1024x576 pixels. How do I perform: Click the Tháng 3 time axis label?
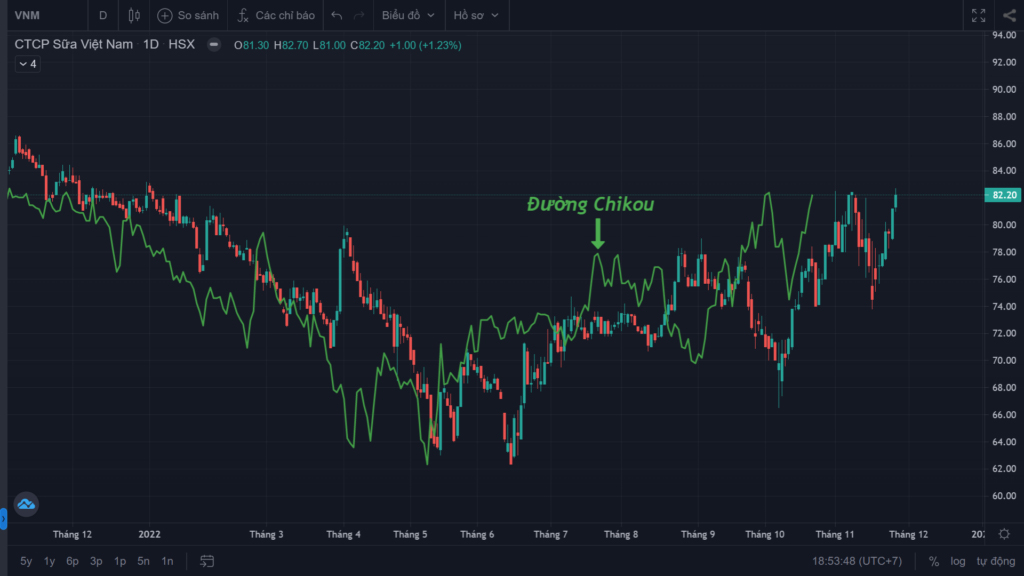(266, 534)
